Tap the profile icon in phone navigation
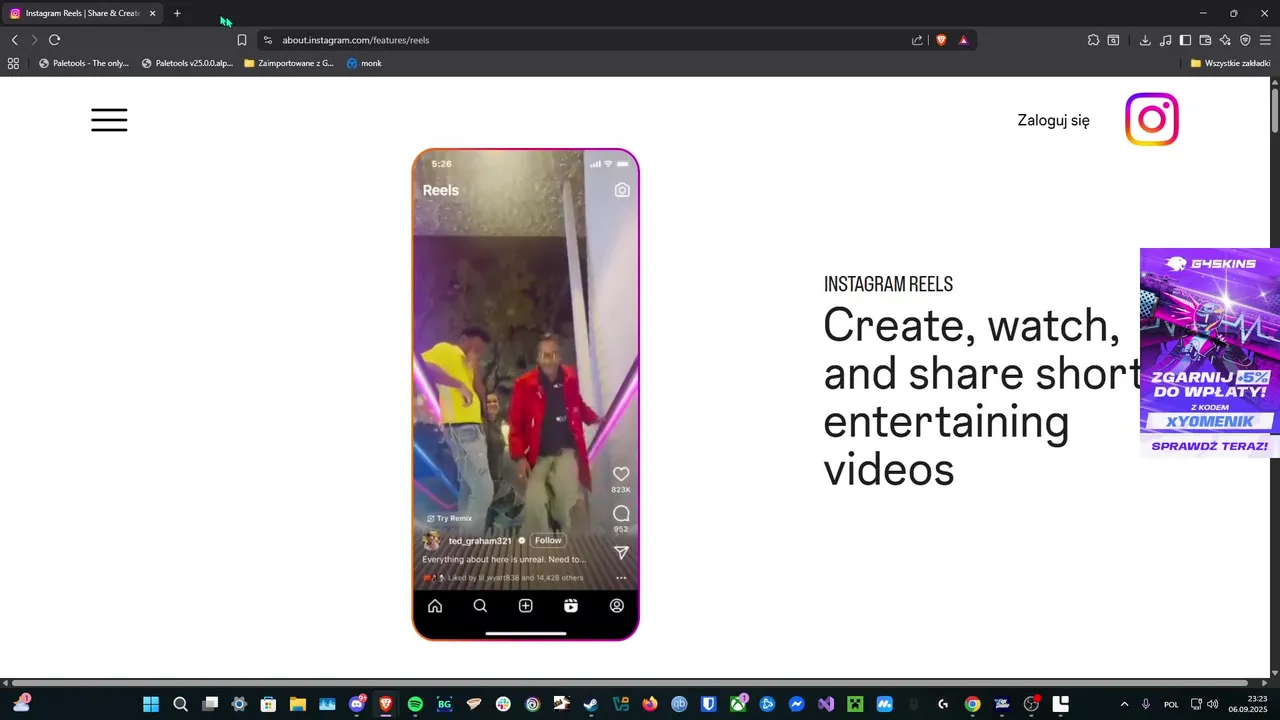Screen dimensions: 1280x720 [x=617, y=606]
